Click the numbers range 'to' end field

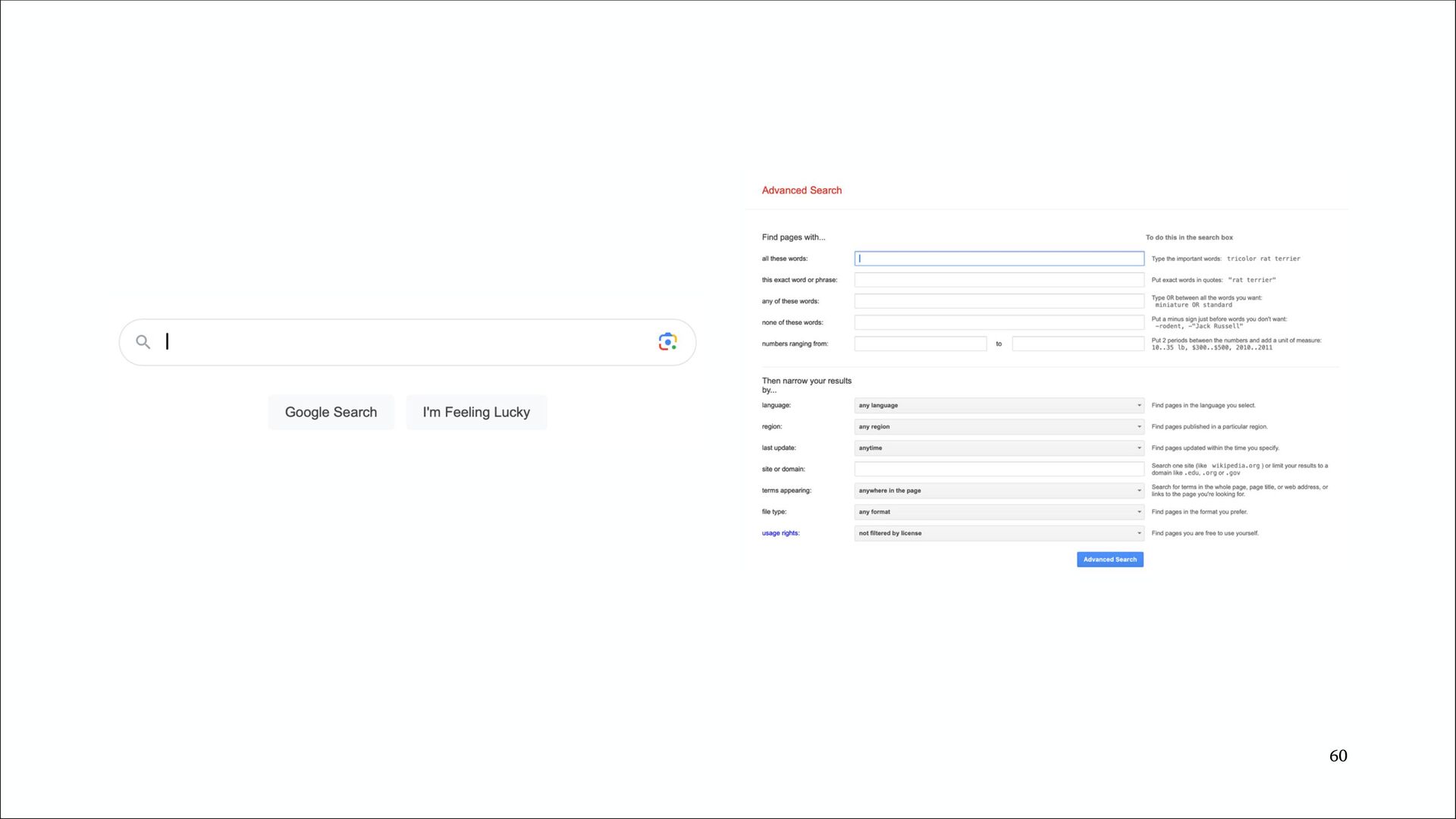[x=1078, y=344]
